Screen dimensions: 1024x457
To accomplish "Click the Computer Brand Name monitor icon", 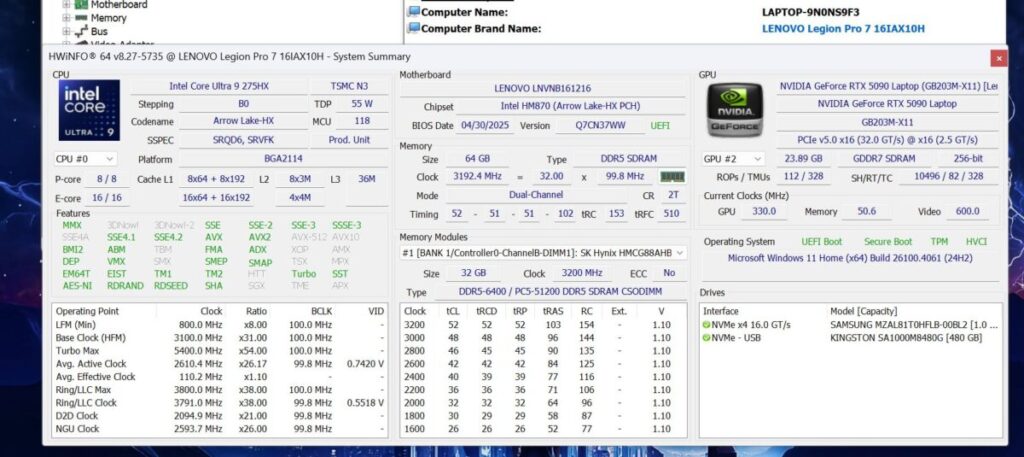I will (x=414, y=28).
